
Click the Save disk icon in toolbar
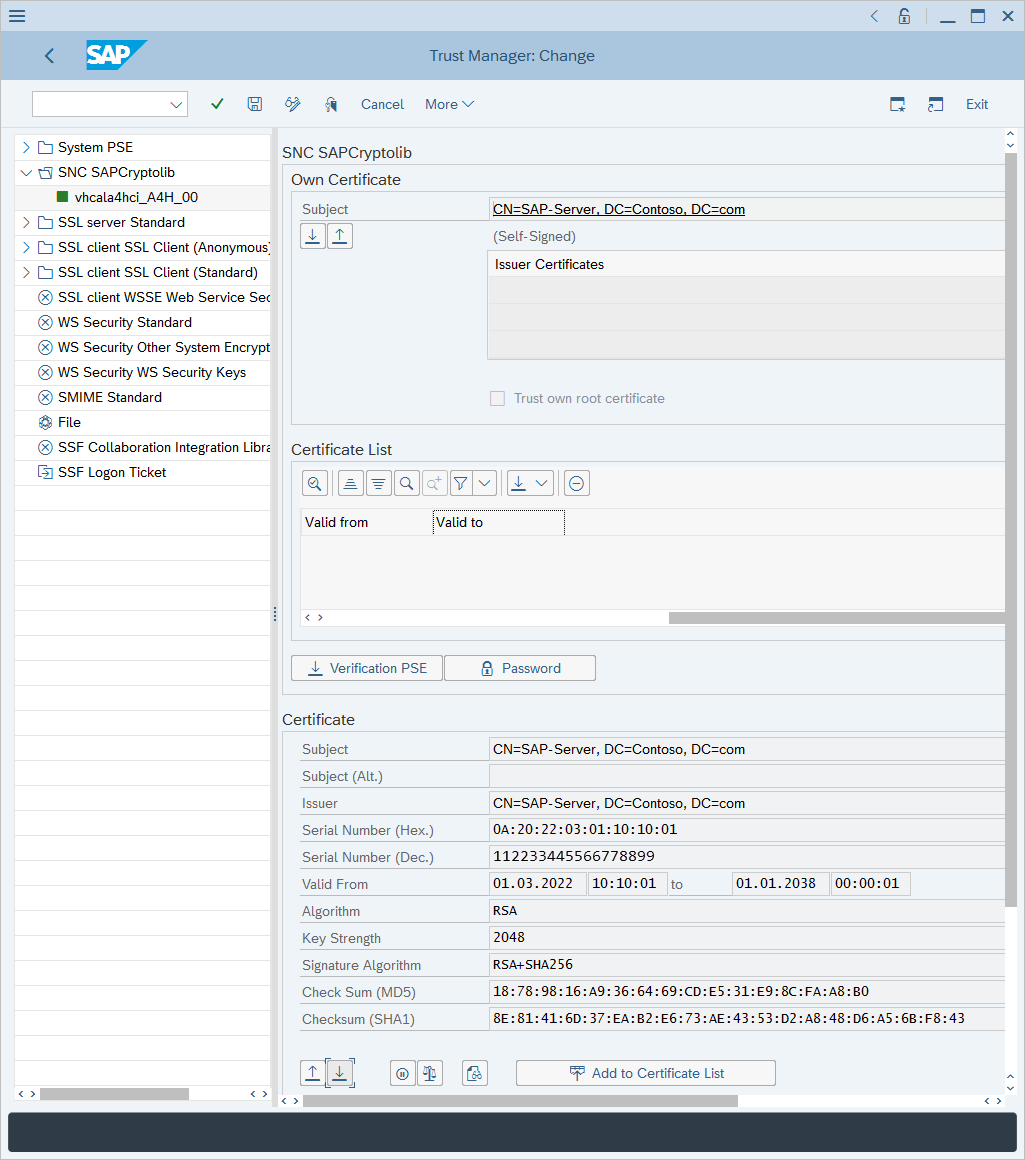pyautogui.click(x=255, y=104)
